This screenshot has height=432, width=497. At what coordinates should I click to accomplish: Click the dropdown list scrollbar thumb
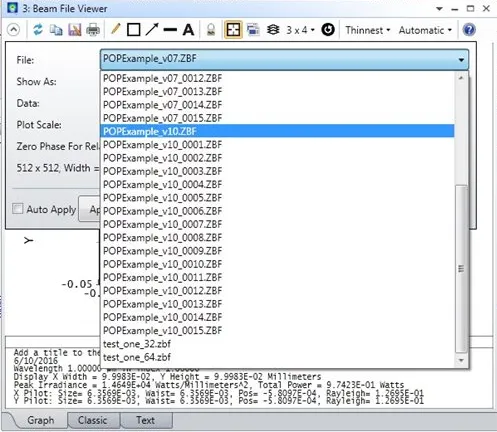click(461, 269)
